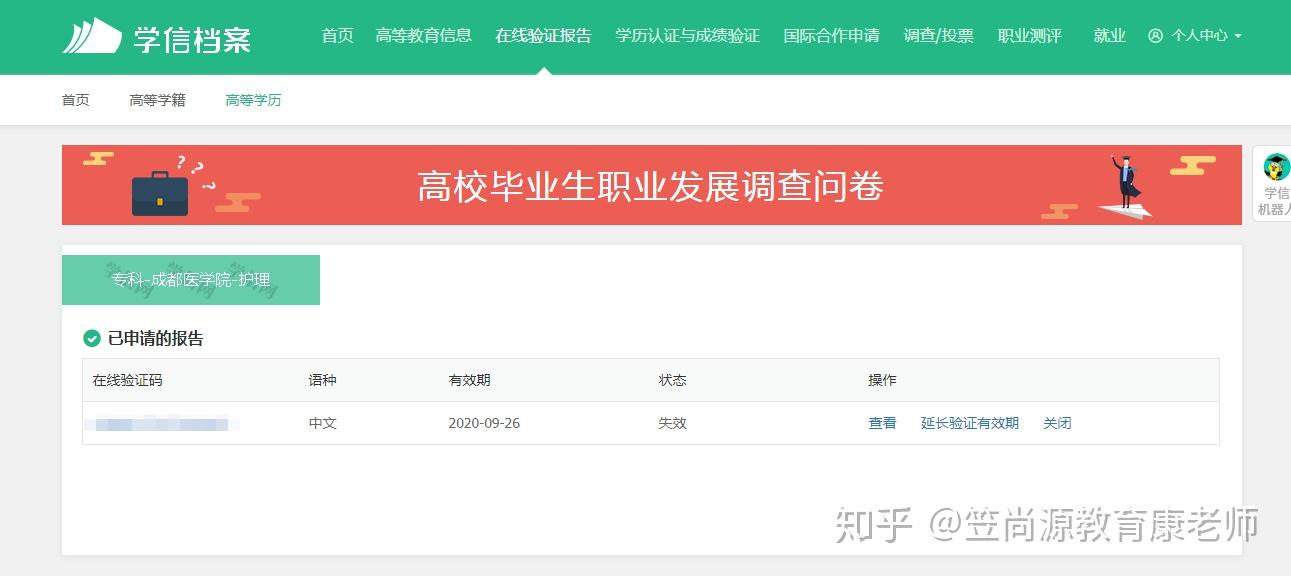This screenshot has width=1291, height=576.
Task: Go to 首页 in the top navigation
Action: pyautogui.click(x=337, y=36)
